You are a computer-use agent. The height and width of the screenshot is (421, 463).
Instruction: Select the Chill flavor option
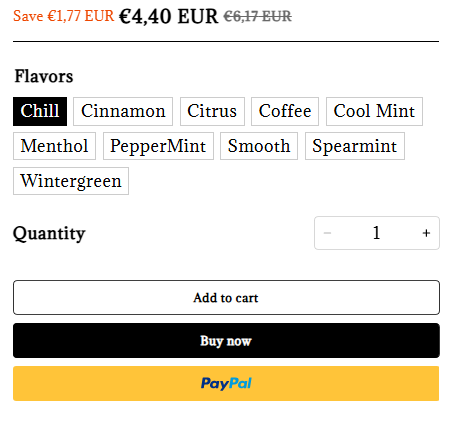(40, 111)
